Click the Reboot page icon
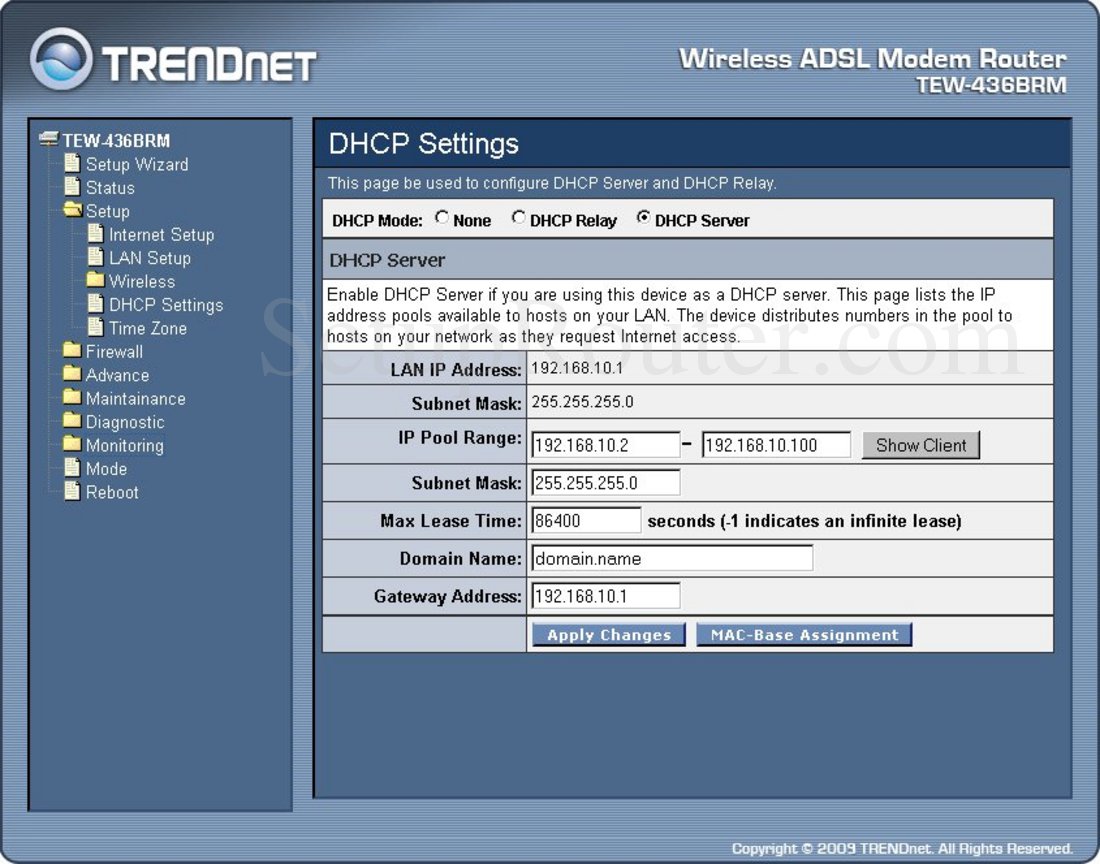This screenshot has height=864, width=1100. (x=72, y=491)
